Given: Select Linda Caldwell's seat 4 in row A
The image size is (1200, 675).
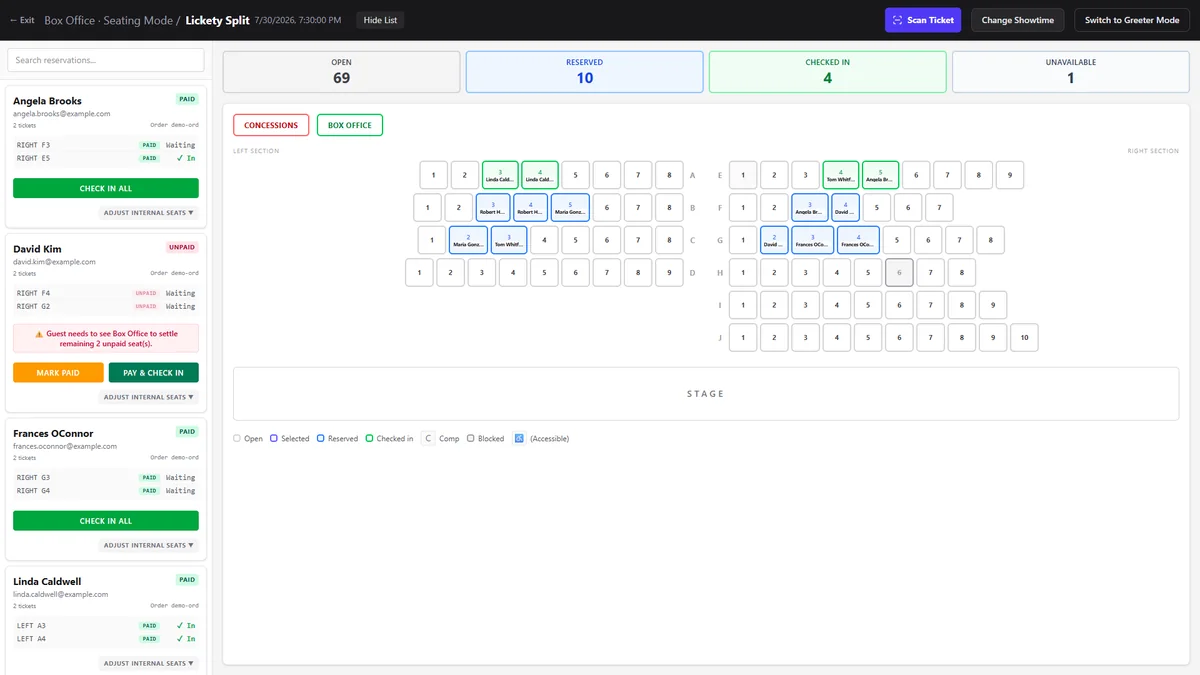Looking at the screenshot, I should point(539,175).
